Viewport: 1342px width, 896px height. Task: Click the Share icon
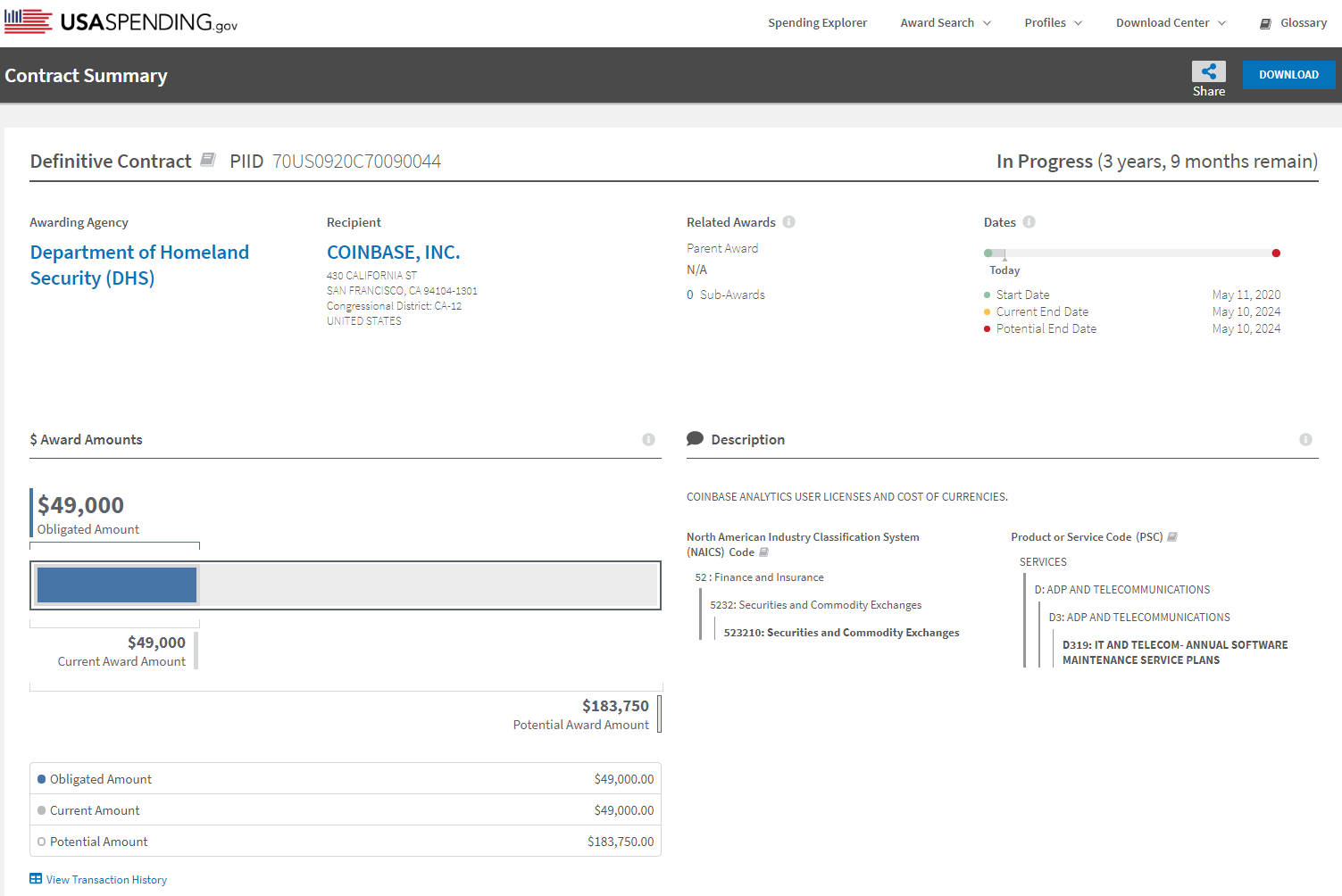(x=1208, y=71)
